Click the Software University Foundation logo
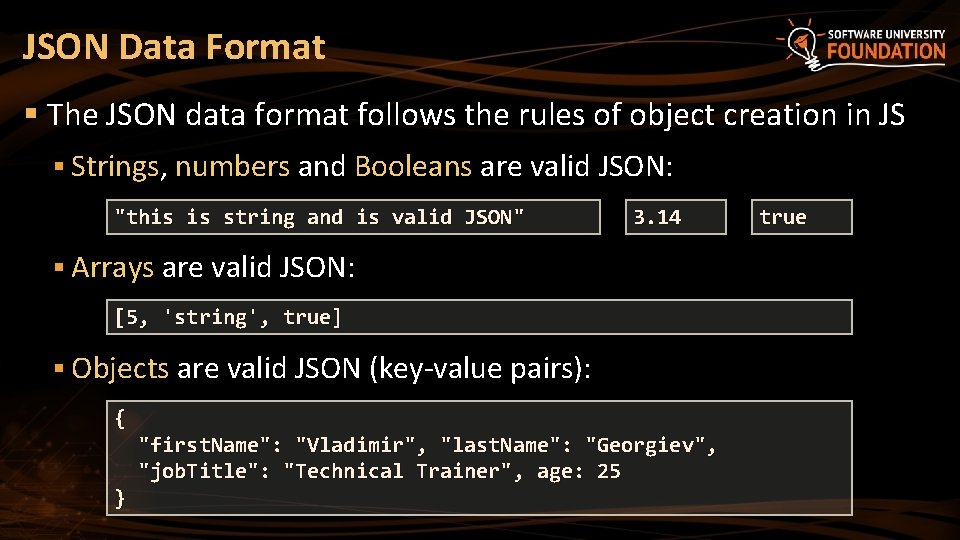 860,44
